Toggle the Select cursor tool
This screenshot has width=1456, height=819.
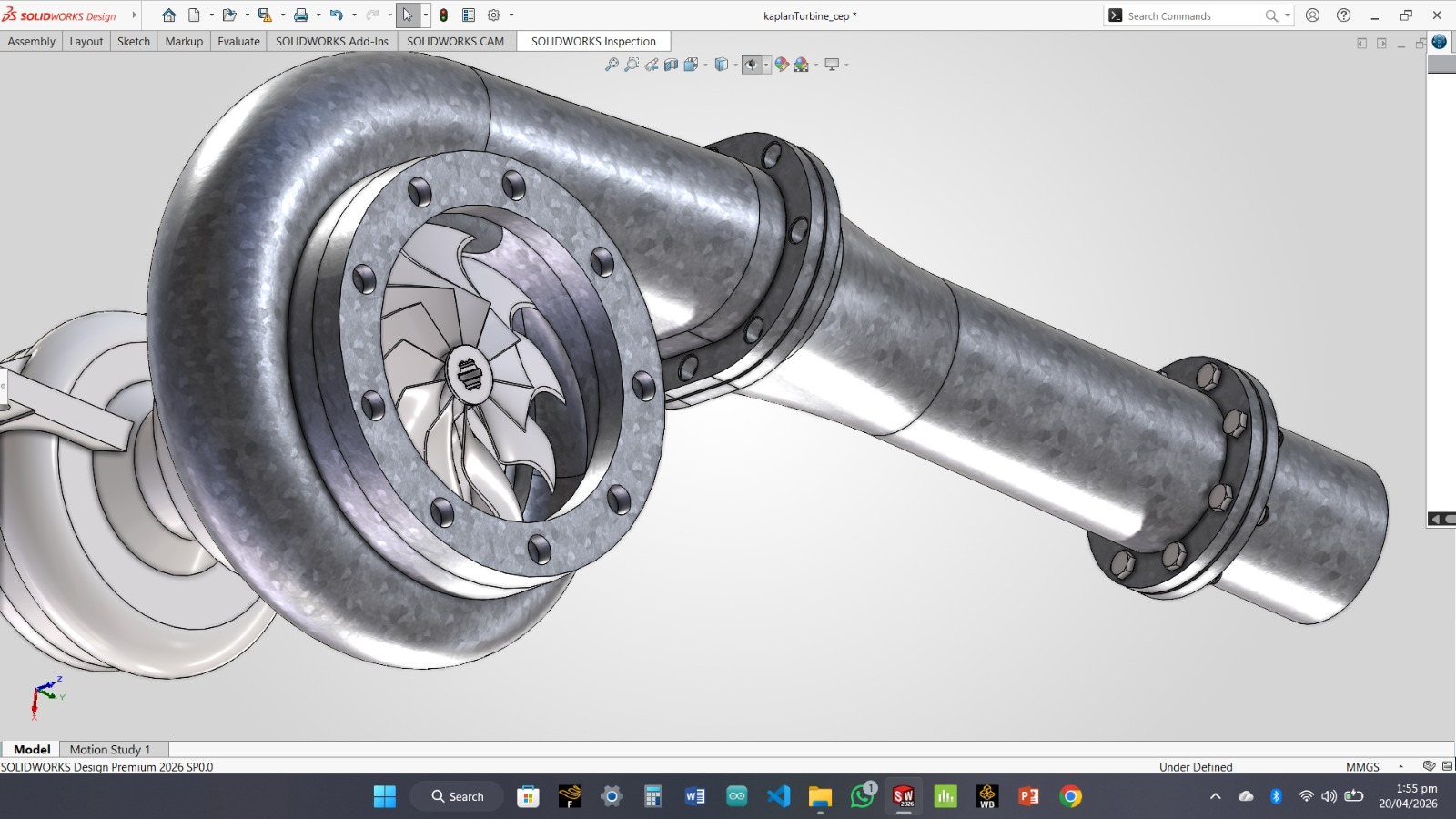tap(408, 15)
